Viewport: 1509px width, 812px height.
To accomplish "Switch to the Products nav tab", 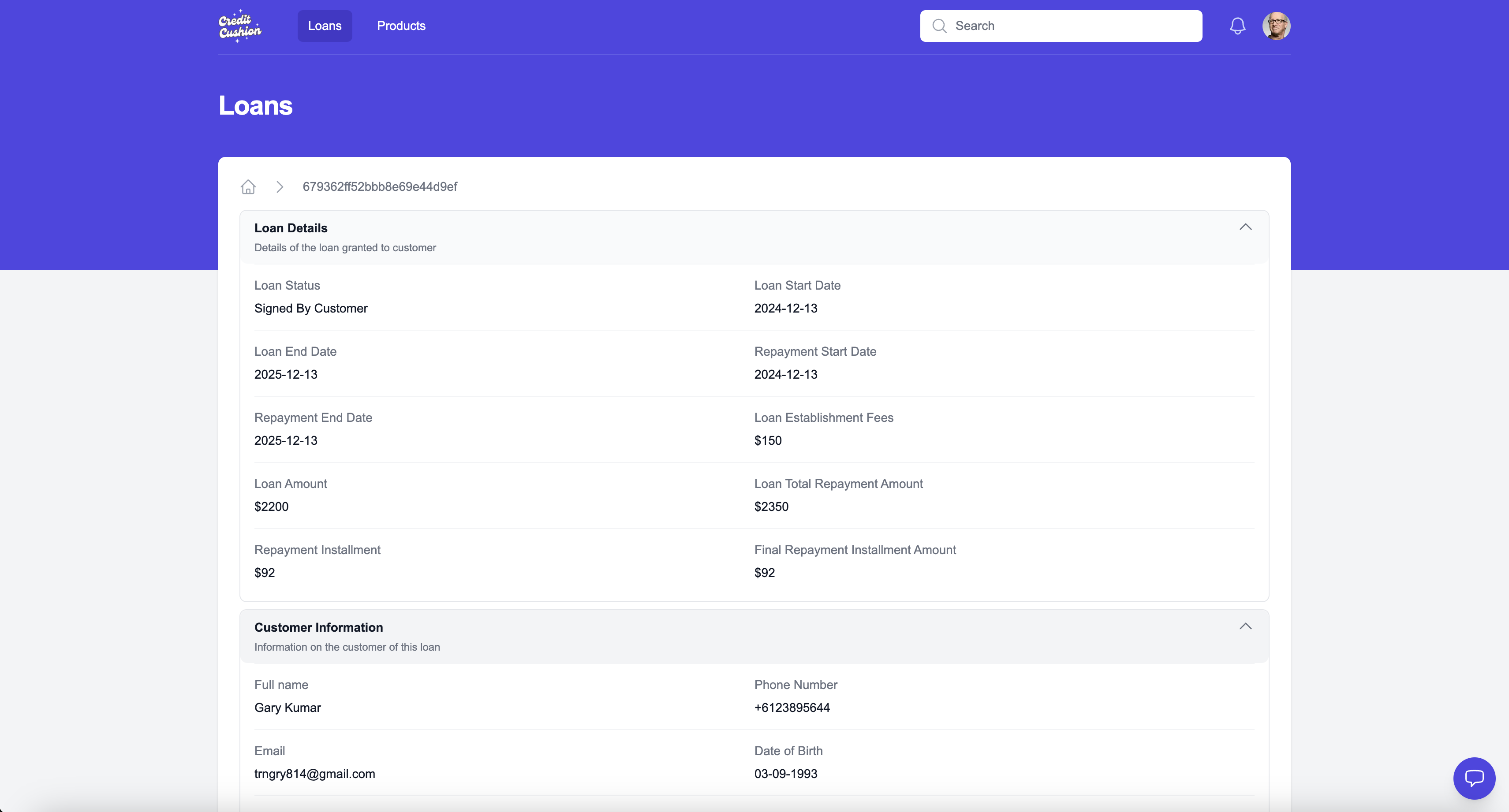I will [x=401, y=26].
